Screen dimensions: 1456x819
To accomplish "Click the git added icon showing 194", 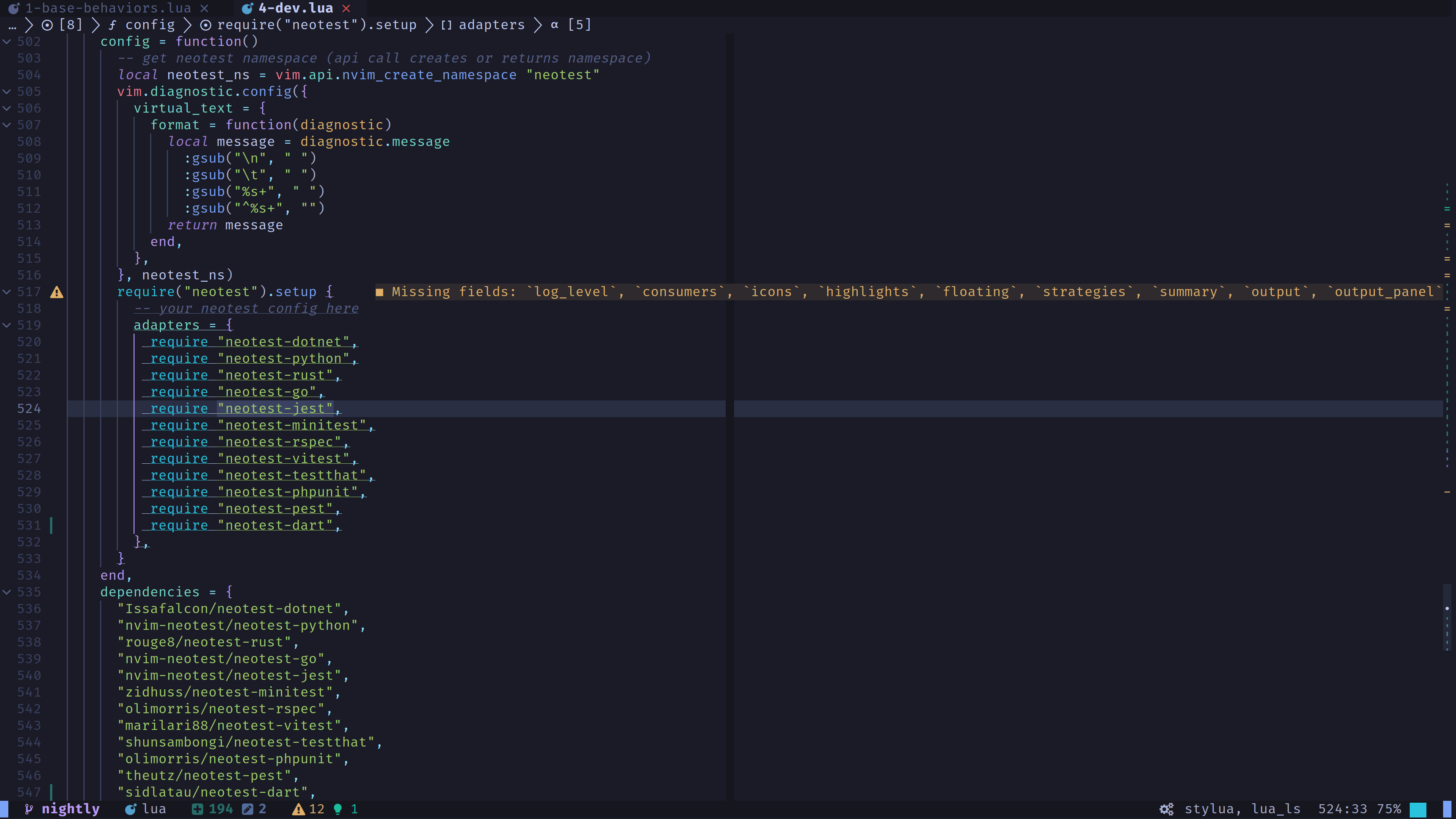I will 197,809.
